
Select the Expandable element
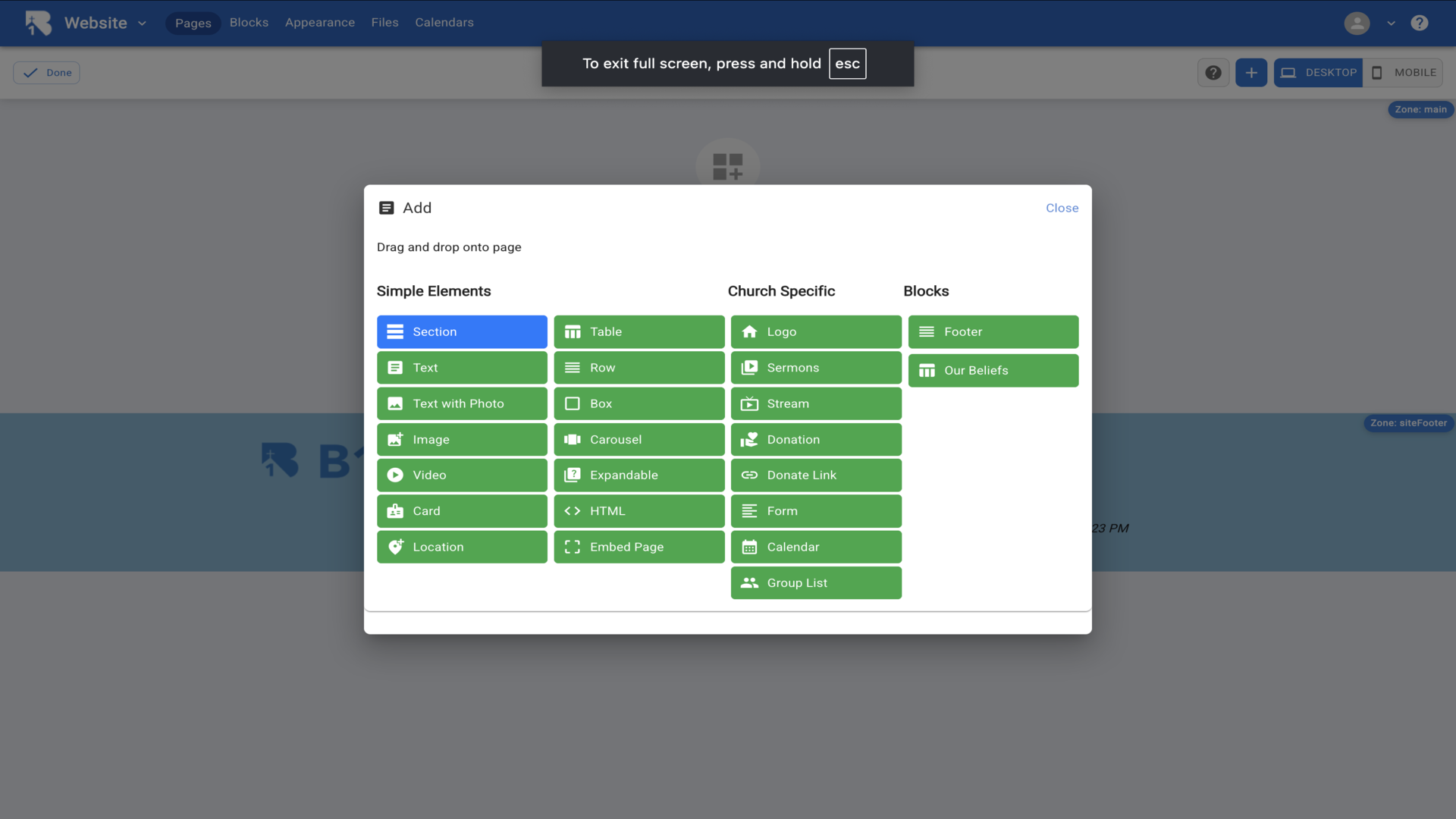639,475
